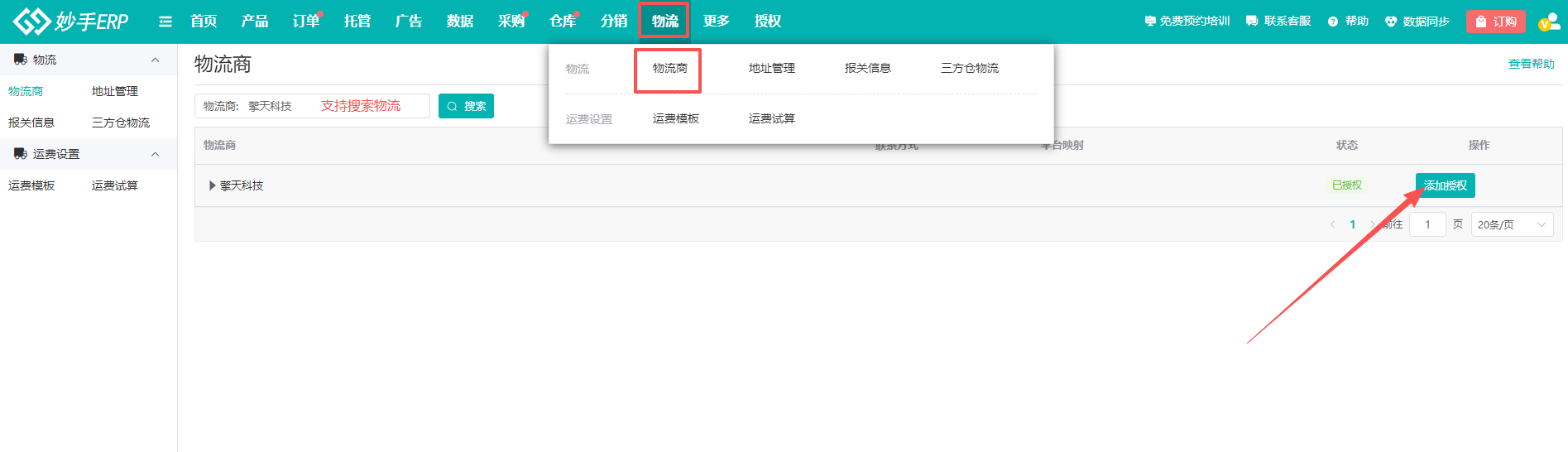The width and height of the screenshot is (1568, 452).
Task: Expand the 擎天科技 row triangle
Action: (x=213, y=185)
